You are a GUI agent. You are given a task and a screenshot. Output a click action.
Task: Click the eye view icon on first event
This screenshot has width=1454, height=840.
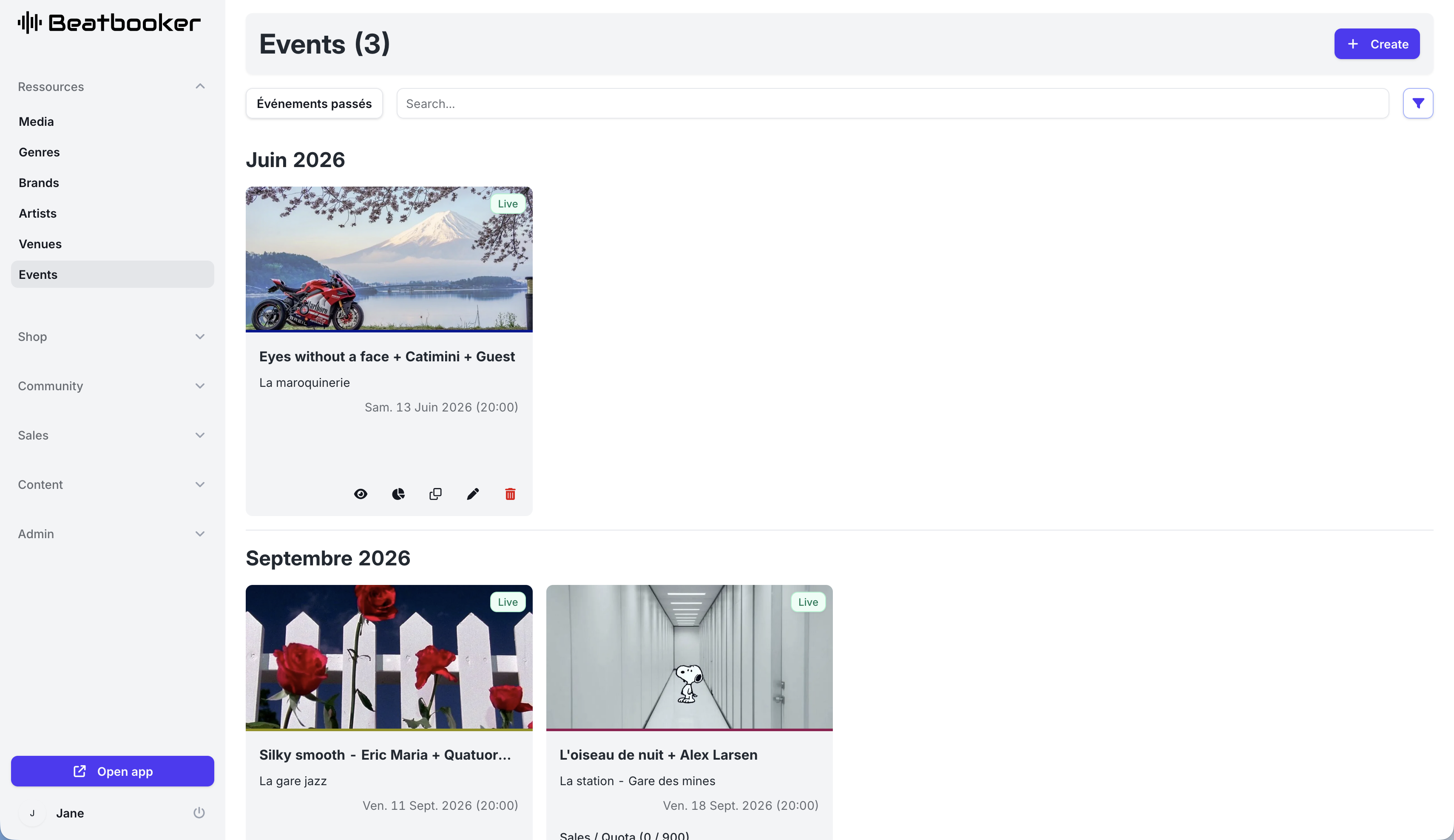[x=361, y=494]
